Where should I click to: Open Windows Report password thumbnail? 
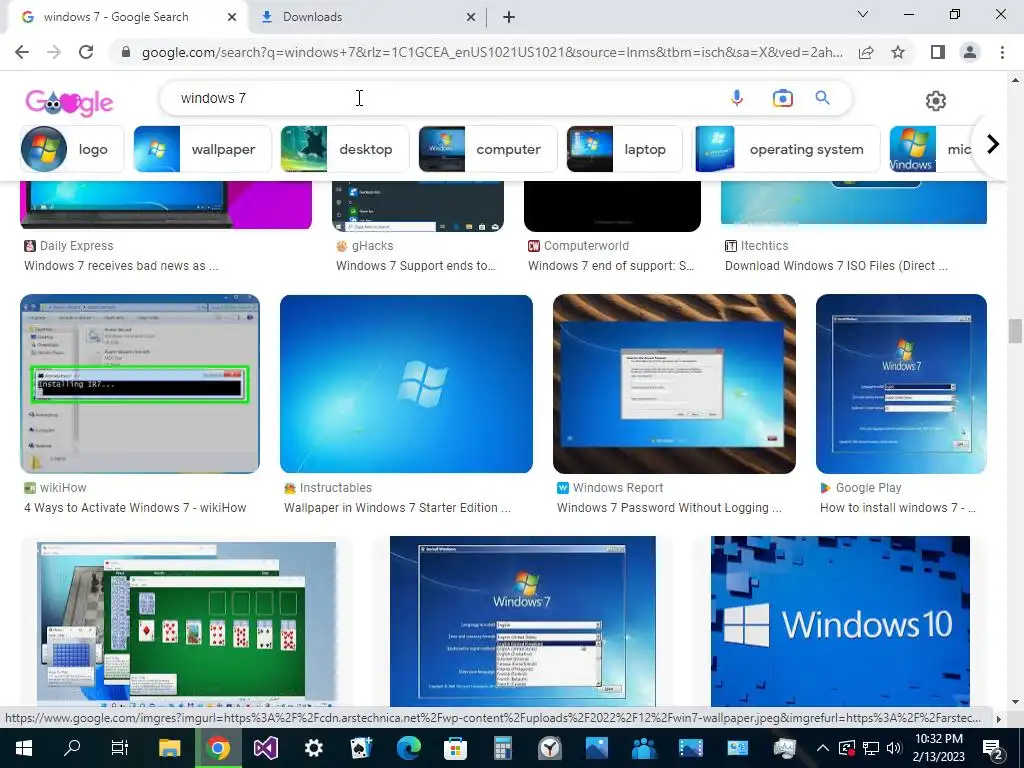(674, 384)
